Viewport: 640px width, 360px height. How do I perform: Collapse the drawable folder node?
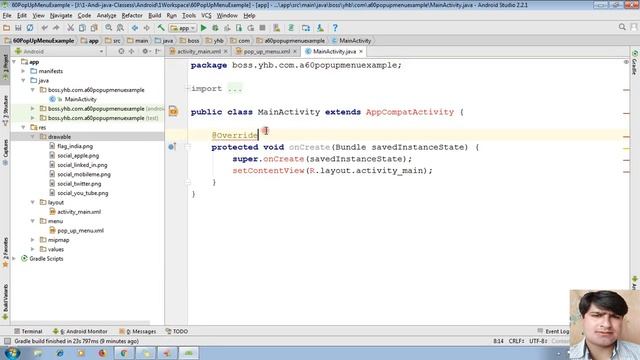[33, 137]
